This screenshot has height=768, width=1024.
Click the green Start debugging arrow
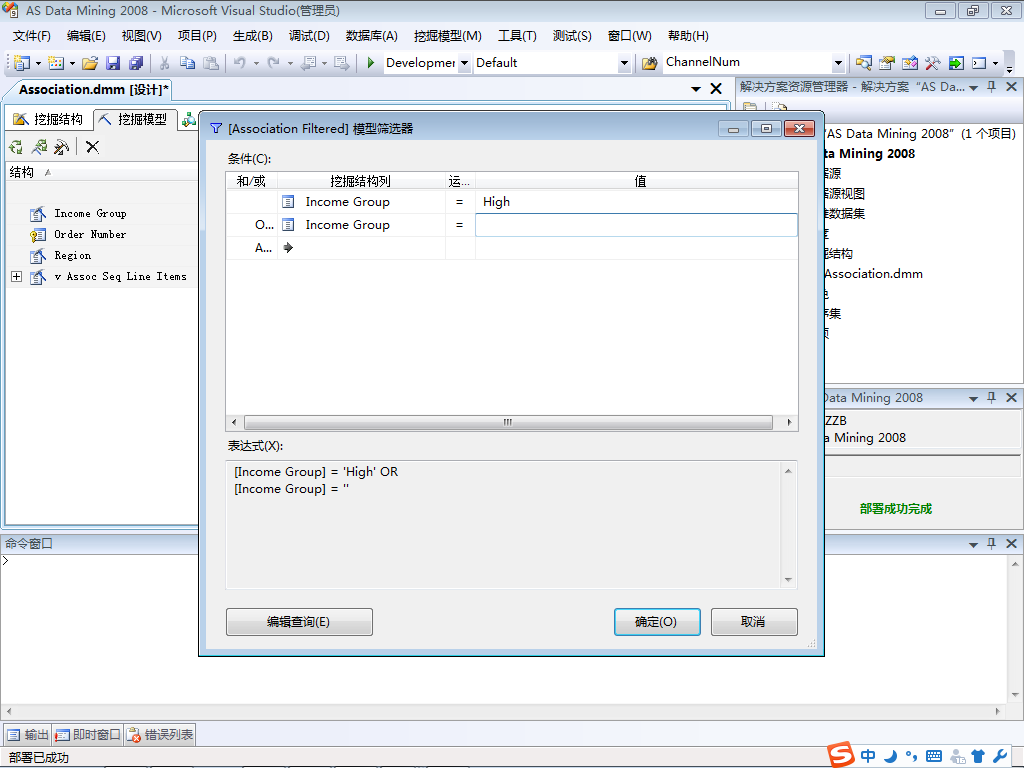tap(370, 63)
